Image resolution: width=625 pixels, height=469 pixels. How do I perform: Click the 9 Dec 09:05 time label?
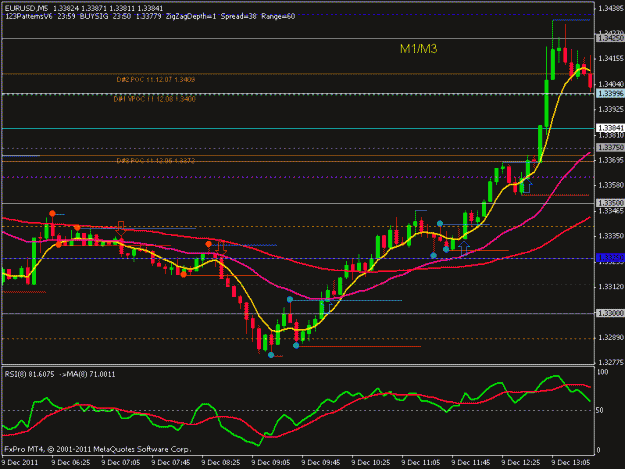271,463
